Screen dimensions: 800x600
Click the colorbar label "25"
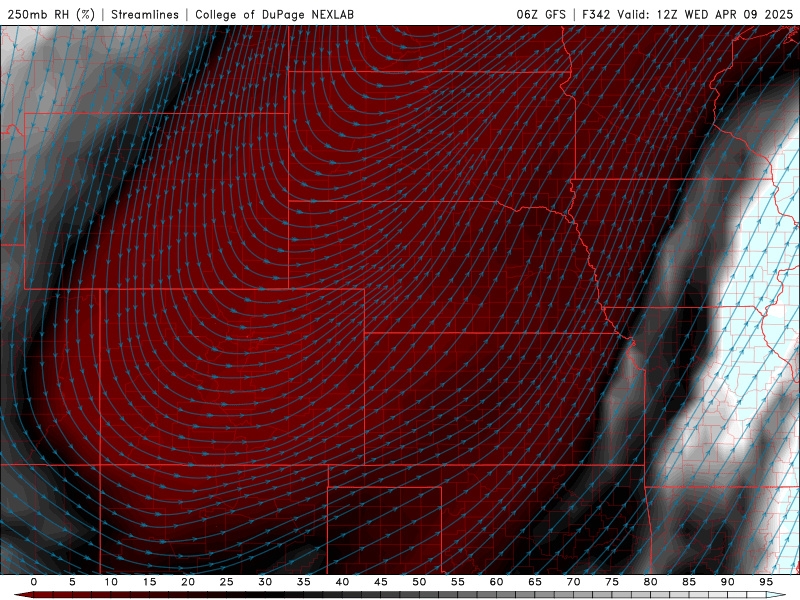[227, 582]
